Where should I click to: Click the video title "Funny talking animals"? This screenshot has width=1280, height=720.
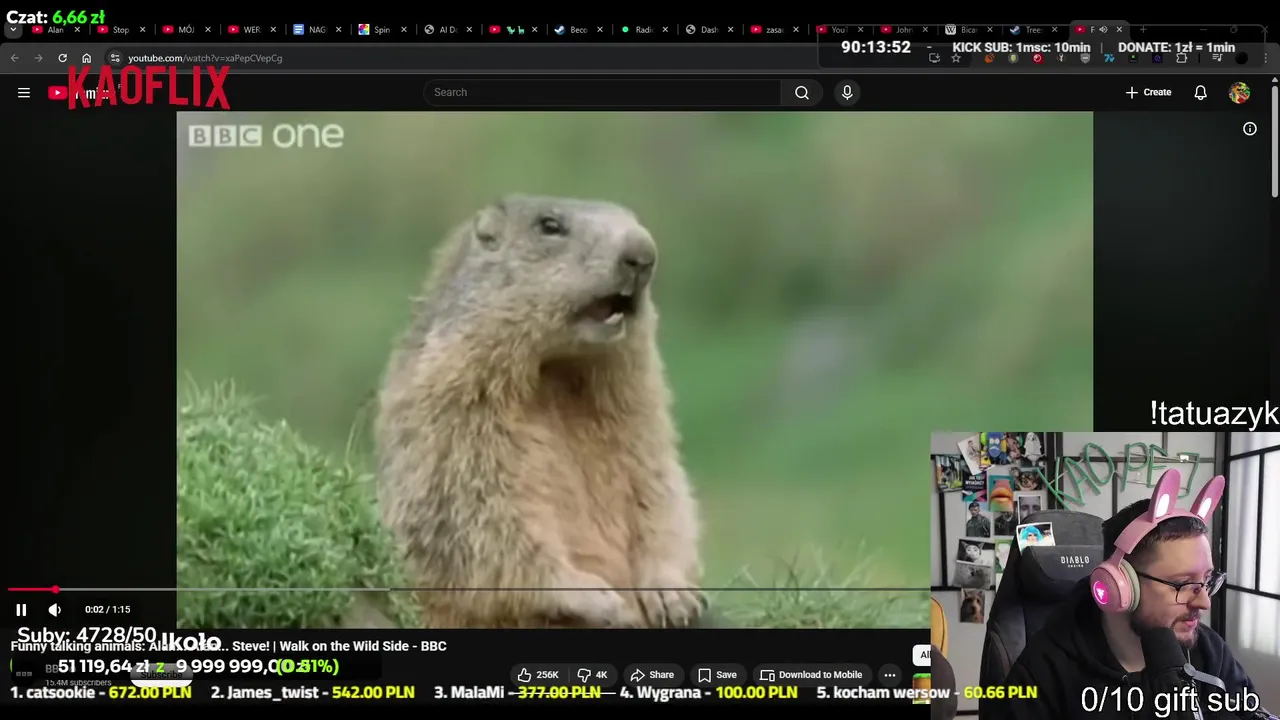coord(228,646)
